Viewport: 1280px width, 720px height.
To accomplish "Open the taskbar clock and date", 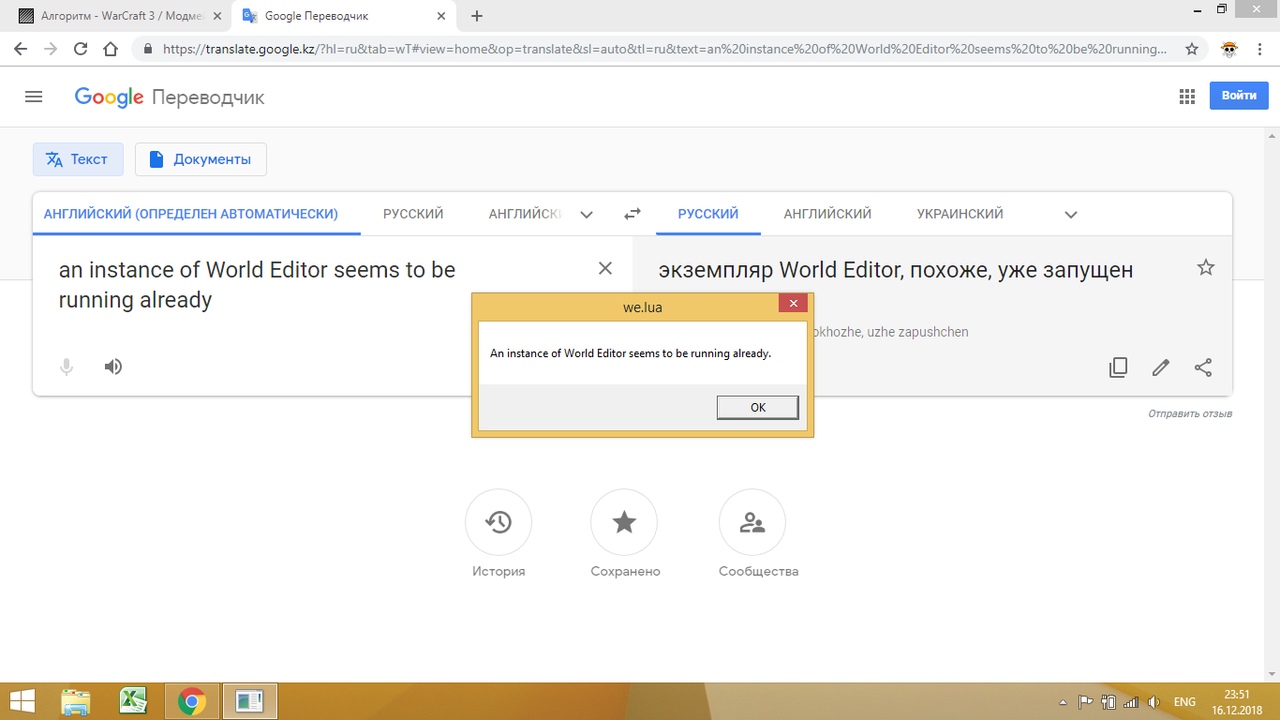I will point(1237,701).
